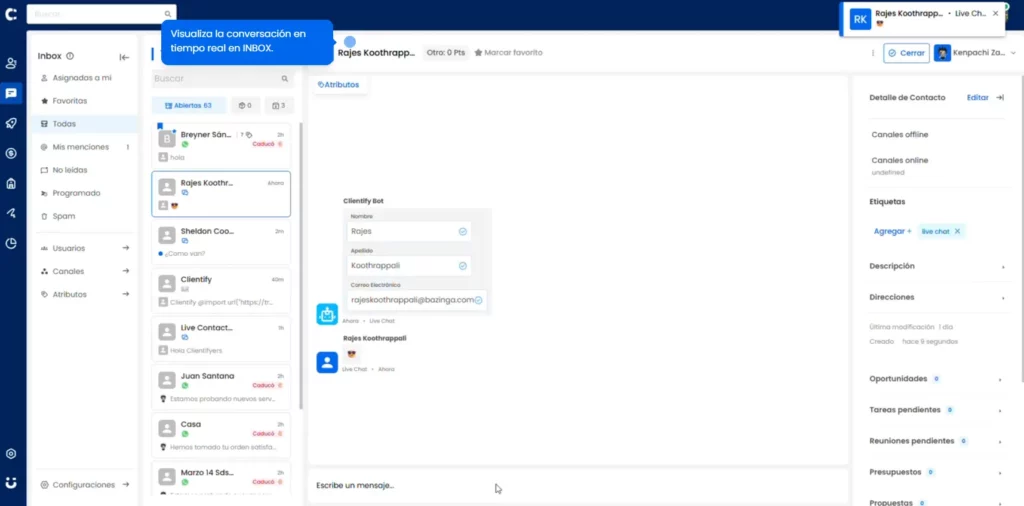
Task: Click the Clientify Bot avatar icon
Action: (x=327, y=314)
